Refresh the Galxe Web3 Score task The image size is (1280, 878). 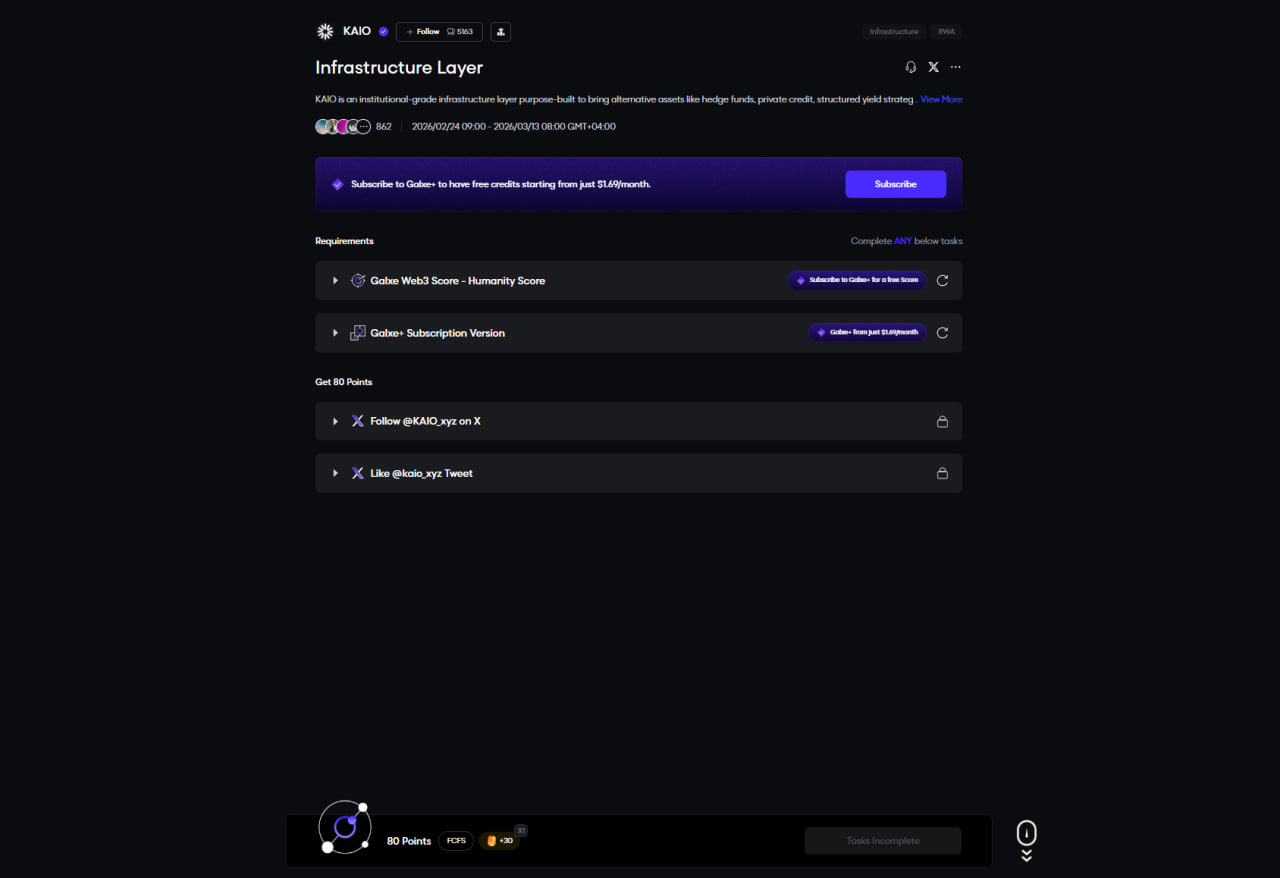pyautogui.click(x=942, y=280)
